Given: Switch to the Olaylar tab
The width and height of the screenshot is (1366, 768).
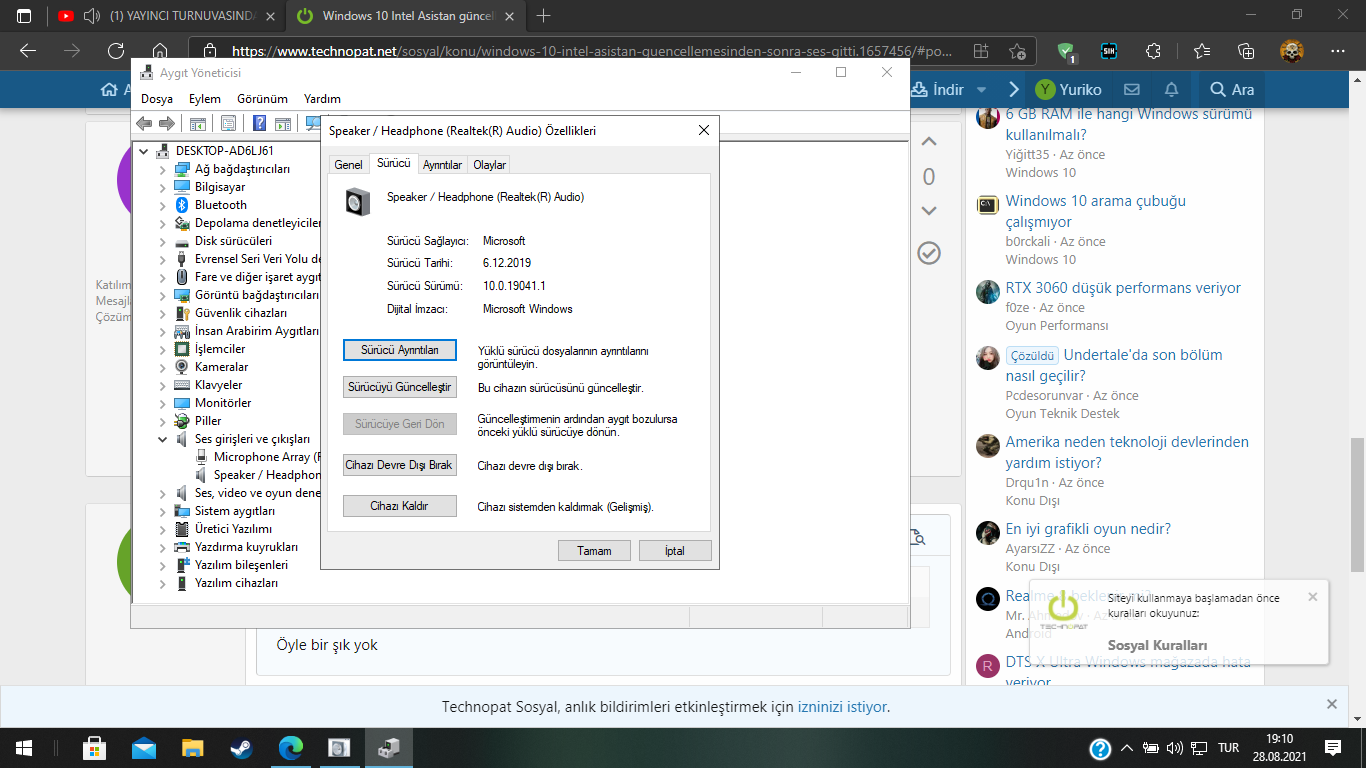Looking at the screenshot, I should point(490,165).
